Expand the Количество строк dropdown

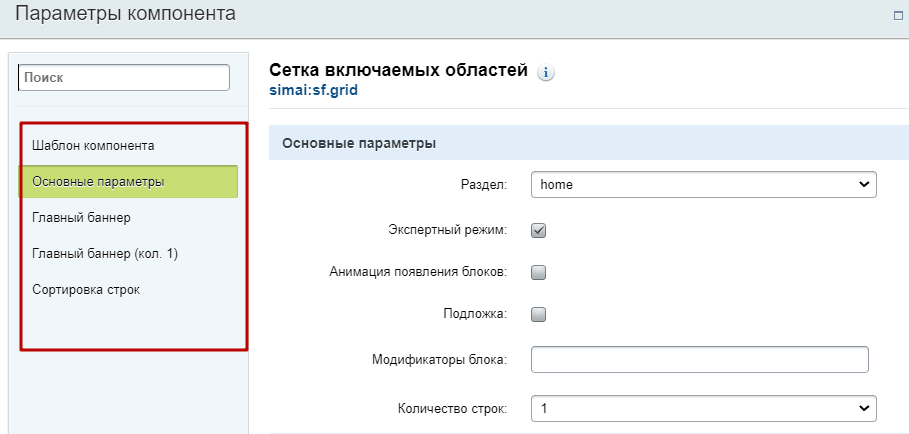(703, 408)
